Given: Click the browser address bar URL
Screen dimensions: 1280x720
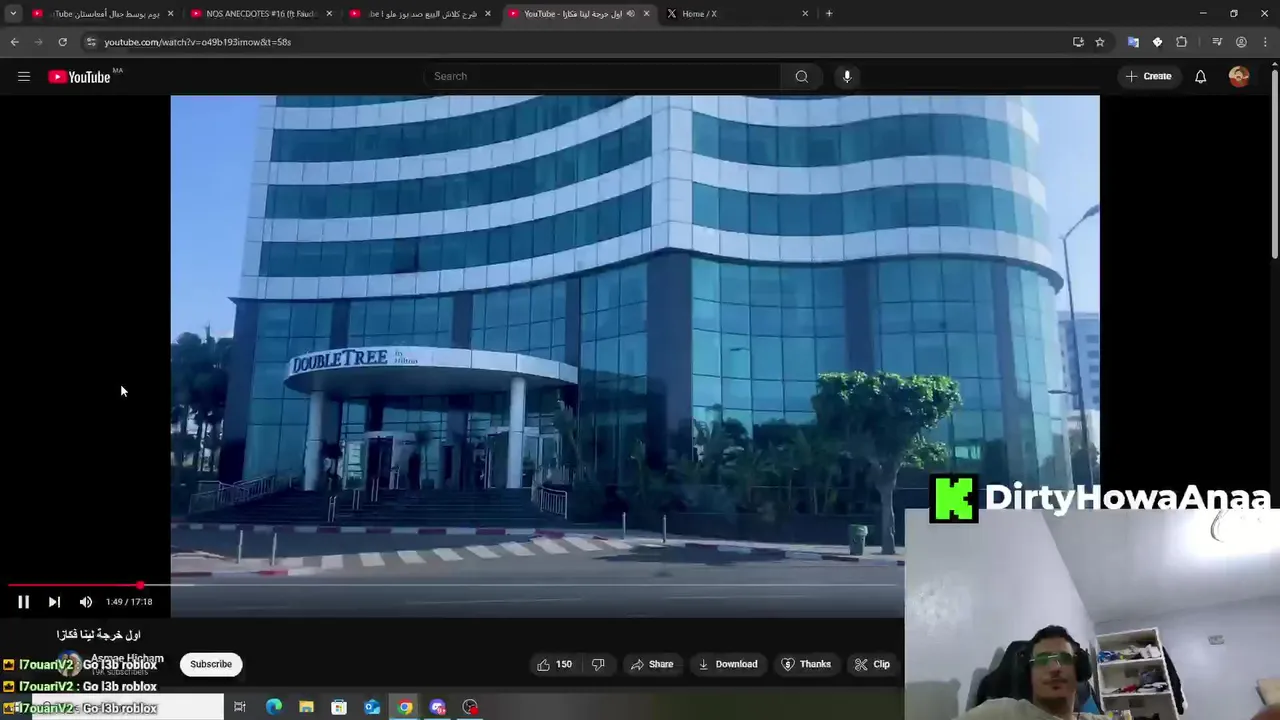Looking at the screenshot, I should pyautogui.click(x=198, y=42).
